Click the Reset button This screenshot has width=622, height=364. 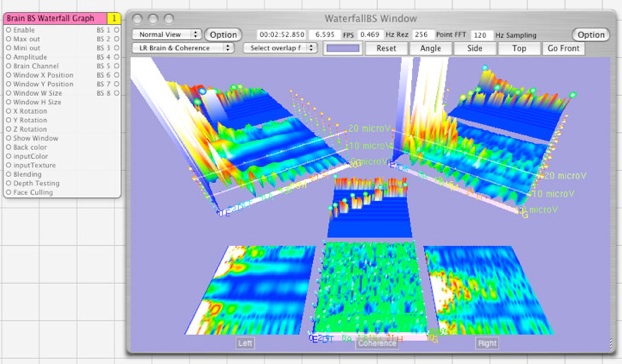point(386,48)
